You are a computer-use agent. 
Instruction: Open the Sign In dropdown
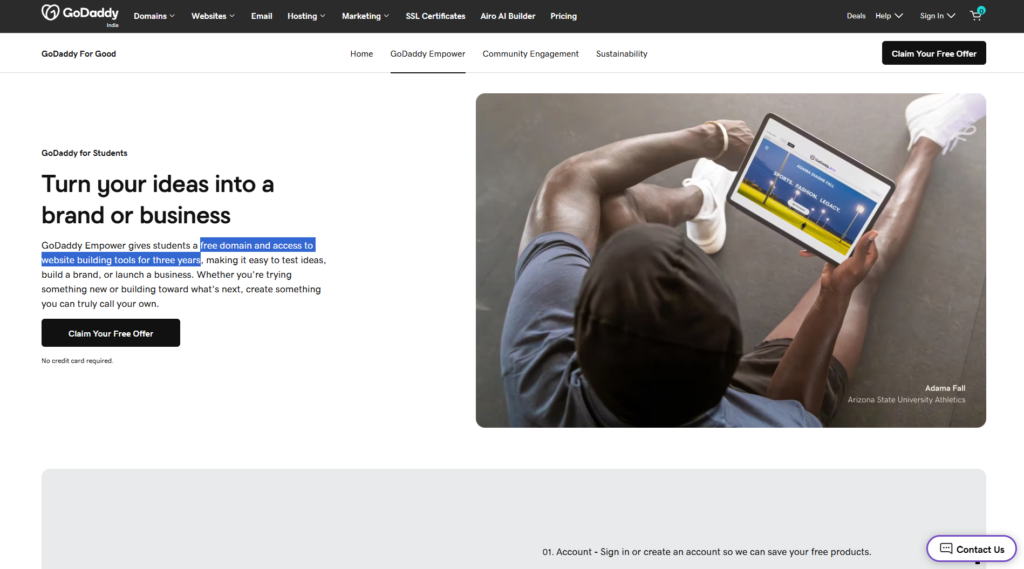click(937, 16)
